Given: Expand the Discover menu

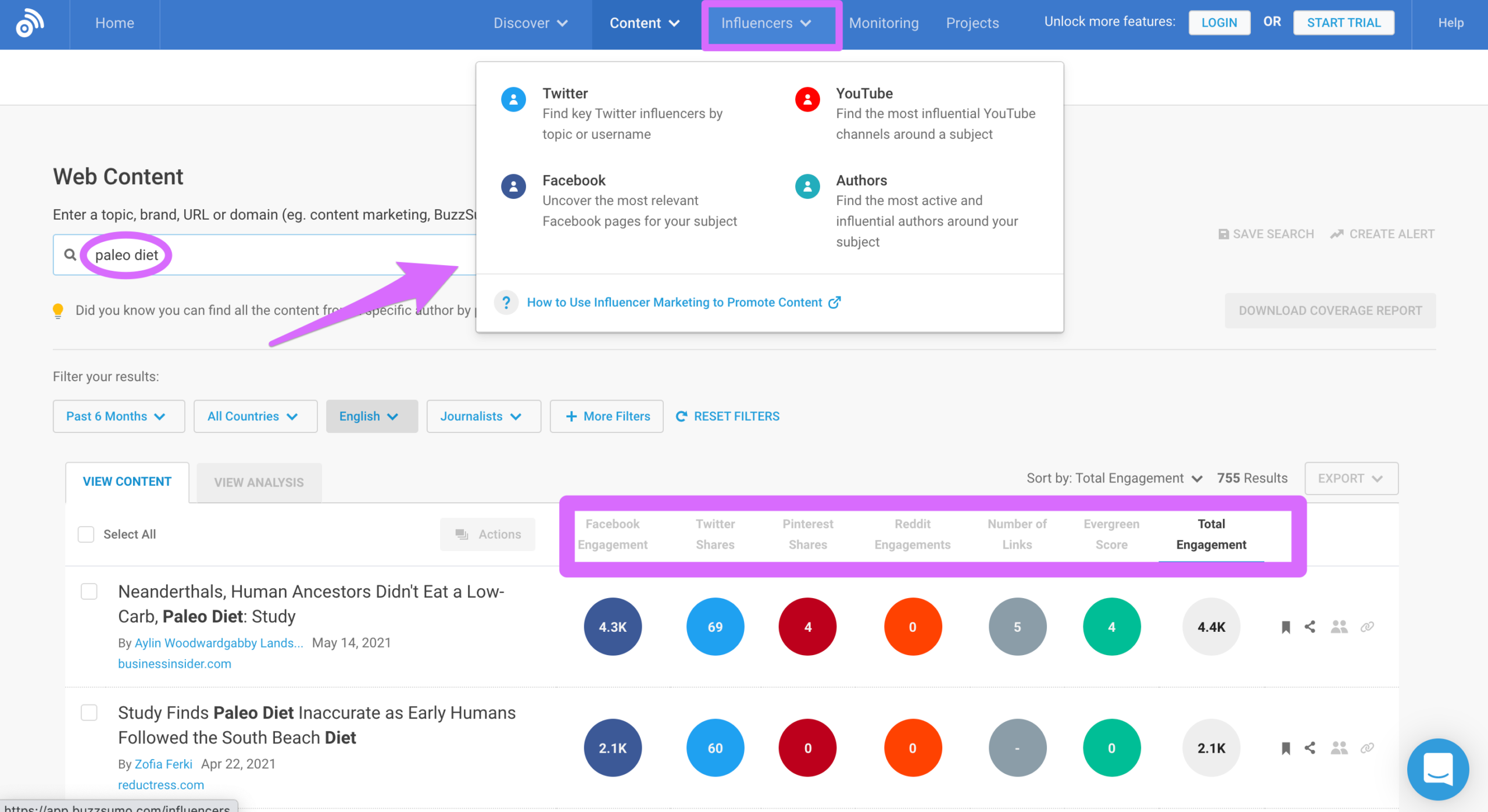Looking at the screenshot, I should point(531,23).
